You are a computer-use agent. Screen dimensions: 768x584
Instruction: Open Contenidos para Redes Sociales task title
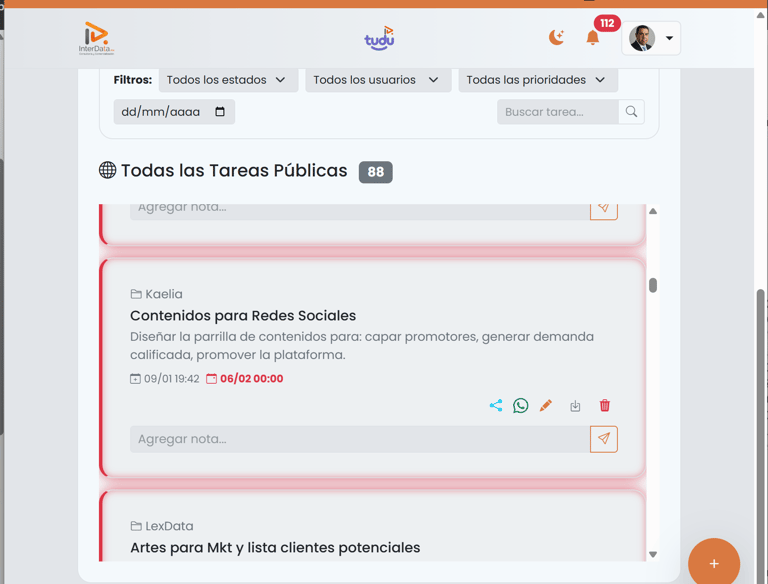pyautogui.click(x=243, y=316)
